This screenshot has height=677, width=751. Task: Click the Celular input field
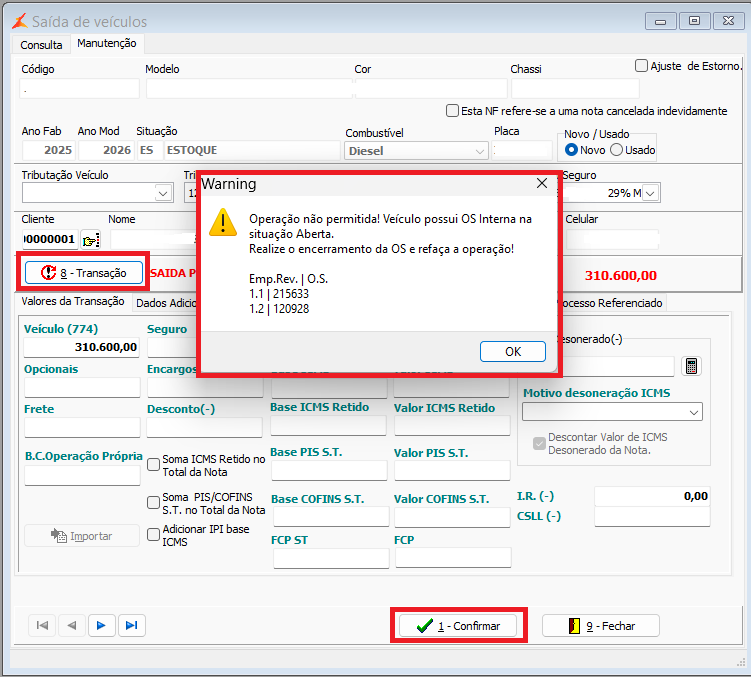click(613, 240)
